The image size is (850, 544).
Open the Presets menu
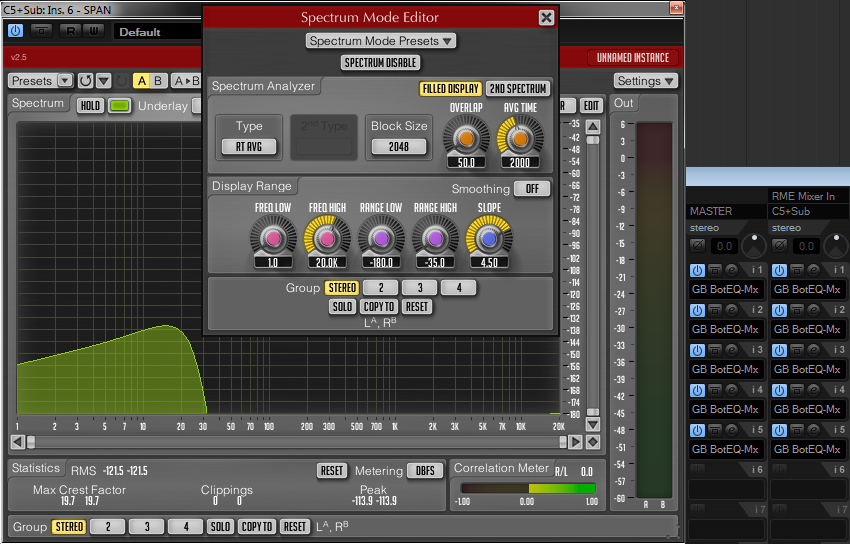(x=41, y=81)
